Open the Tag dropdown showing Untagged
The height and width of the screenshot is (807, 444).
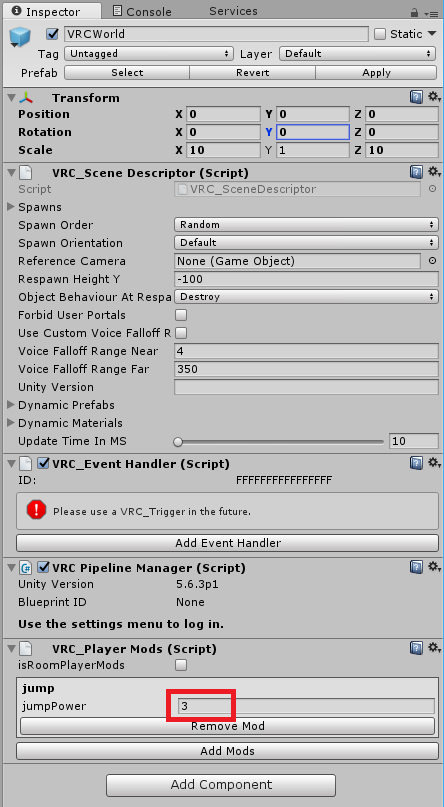[x=149, y=54]
